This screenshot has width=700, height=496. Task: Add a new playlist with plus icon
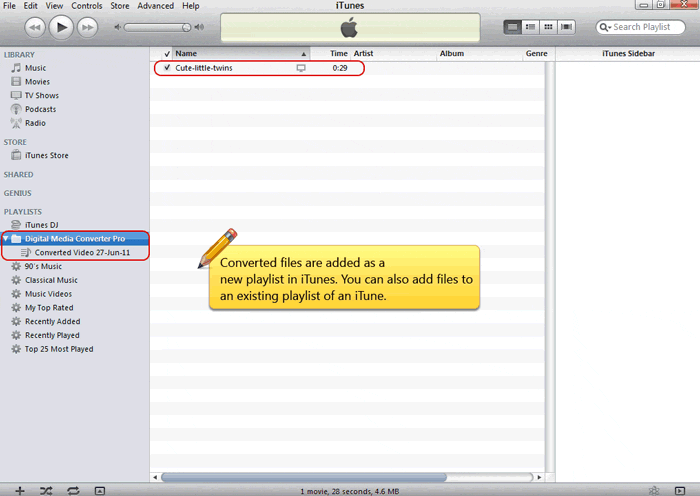tap(19, 490)
